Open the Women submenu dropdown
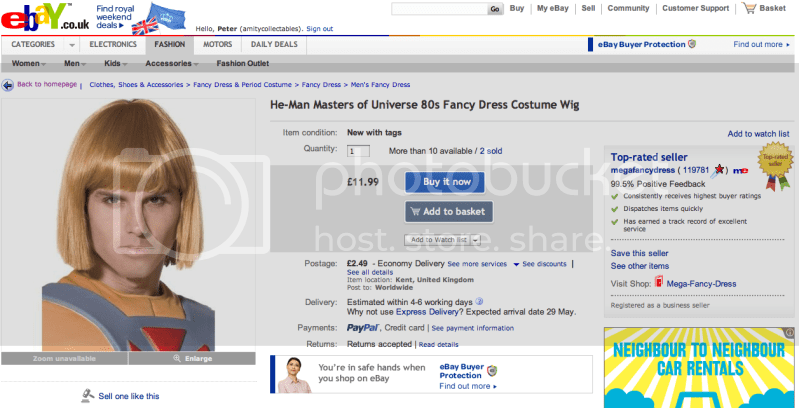 point(29,64)
